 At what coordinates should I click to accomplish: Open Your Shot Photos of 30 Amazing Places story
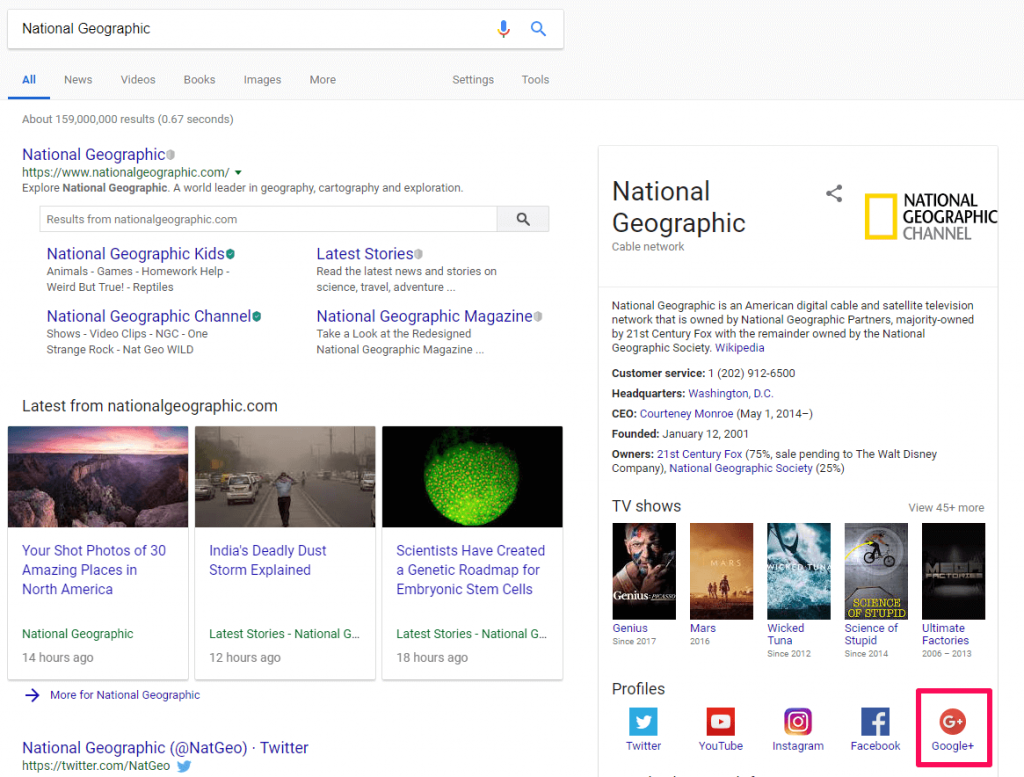pyautogui.click(x=93, y=570)
